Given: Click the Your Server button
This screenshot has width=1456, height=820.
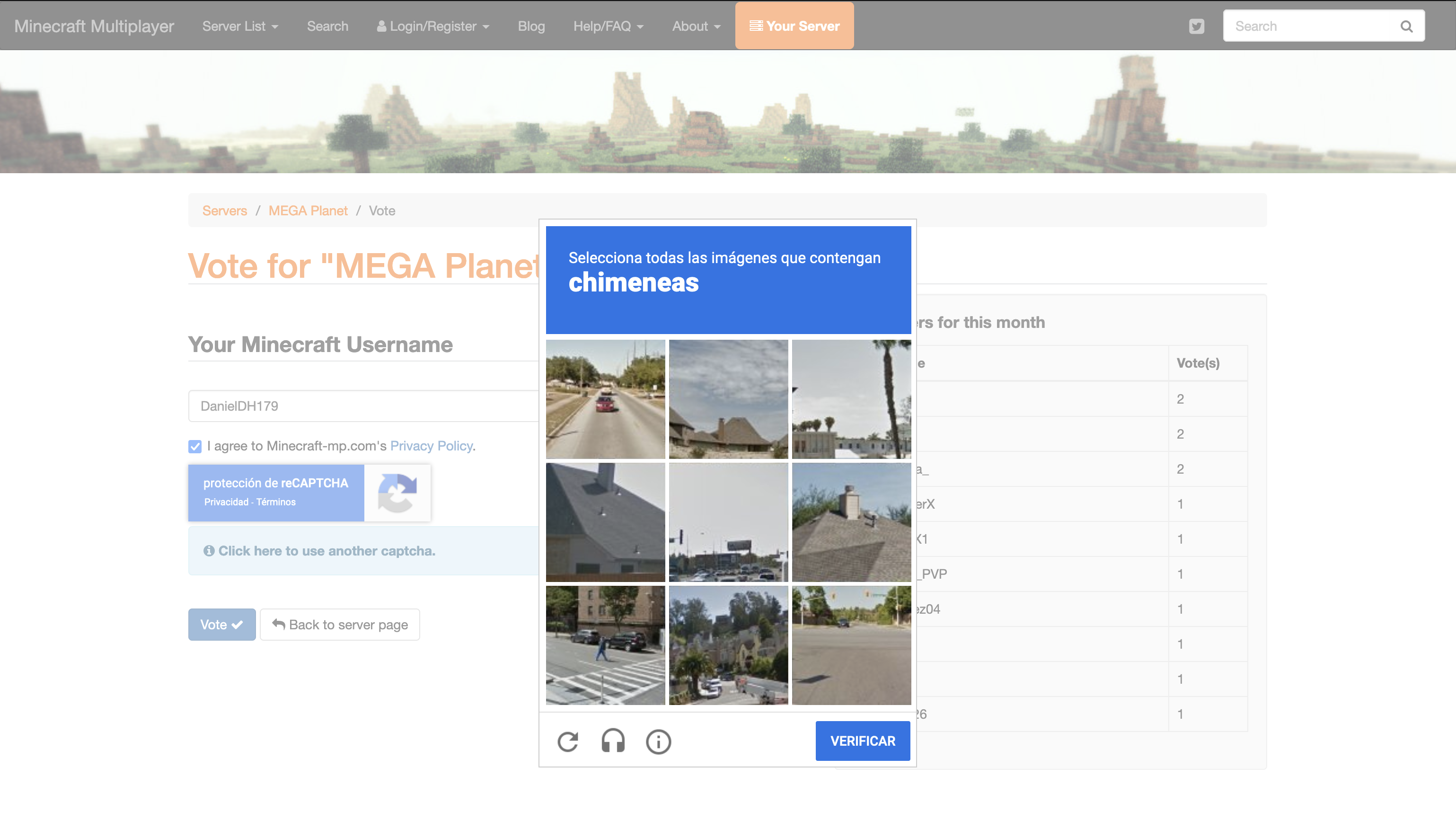Looking at the screenshot, I should [x=794, y=26].
